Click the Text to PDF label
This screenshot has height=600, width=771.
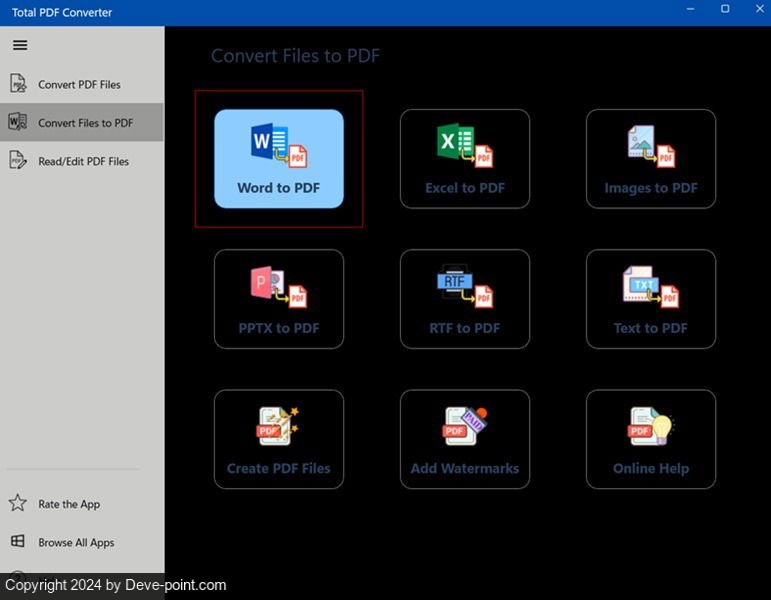pos(651,328)
